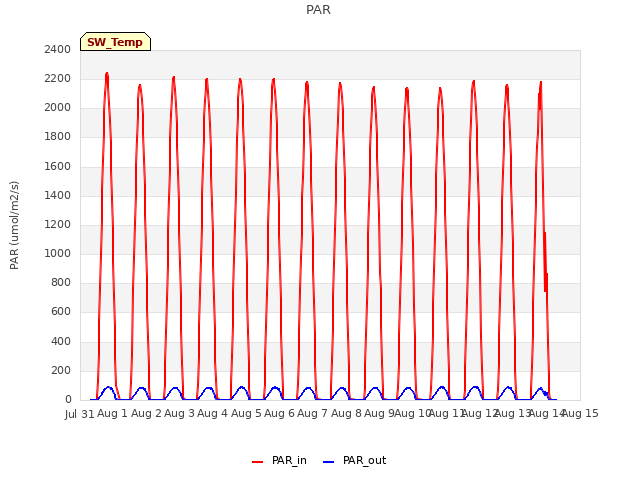Click the blue PAR_out legend swatch

(328, 462)
